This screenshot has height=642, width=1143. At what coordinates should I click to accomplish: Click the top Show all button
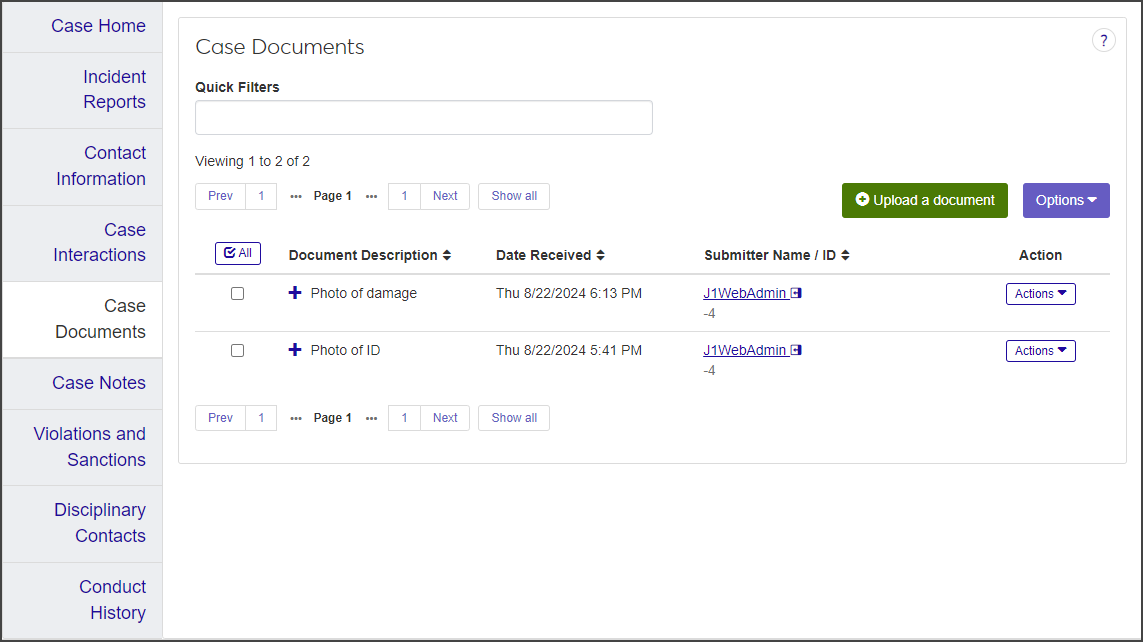click(x=514, y=196)
